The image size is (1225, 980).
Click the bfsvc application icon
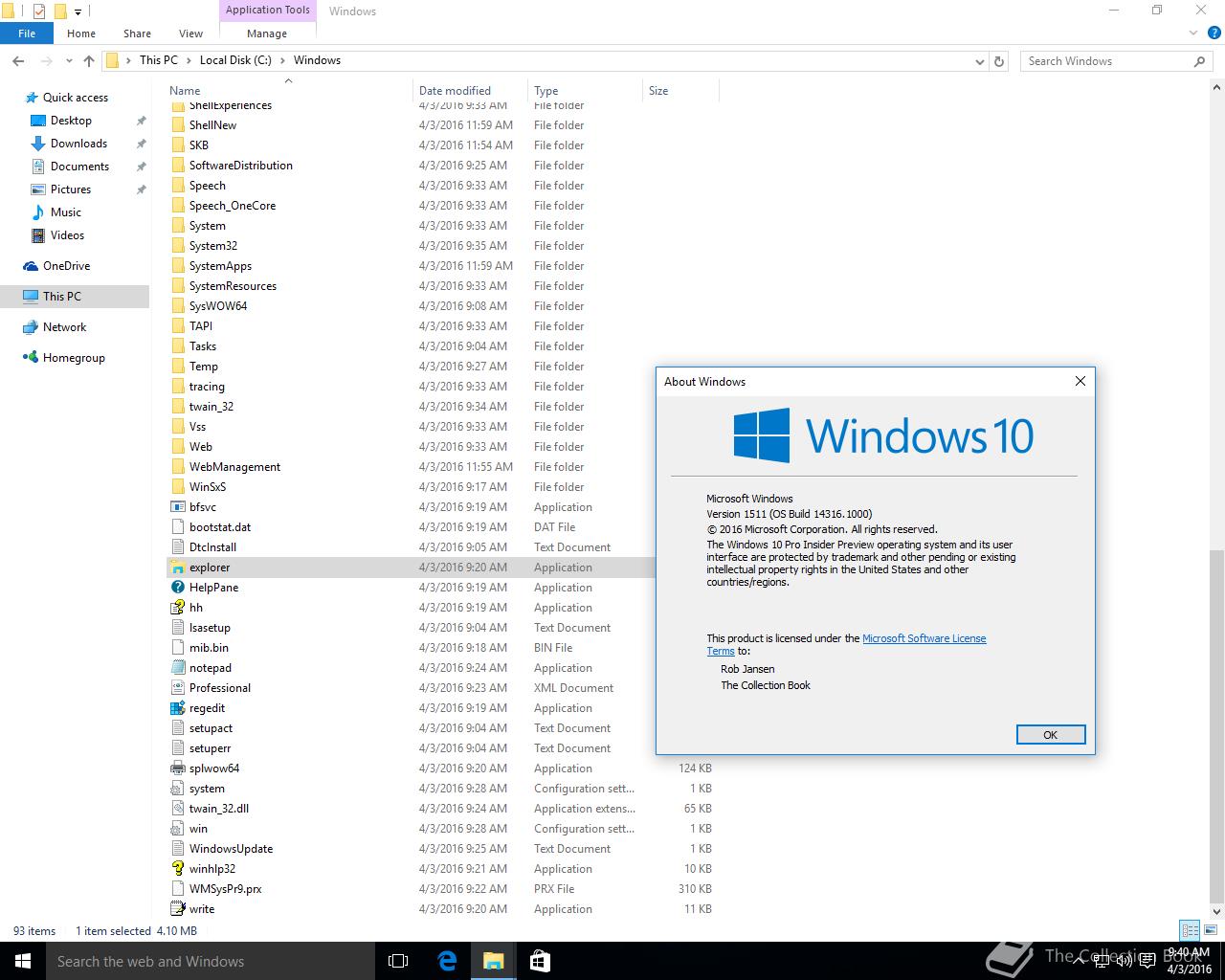pyautogui.click(x=177, y=507)
